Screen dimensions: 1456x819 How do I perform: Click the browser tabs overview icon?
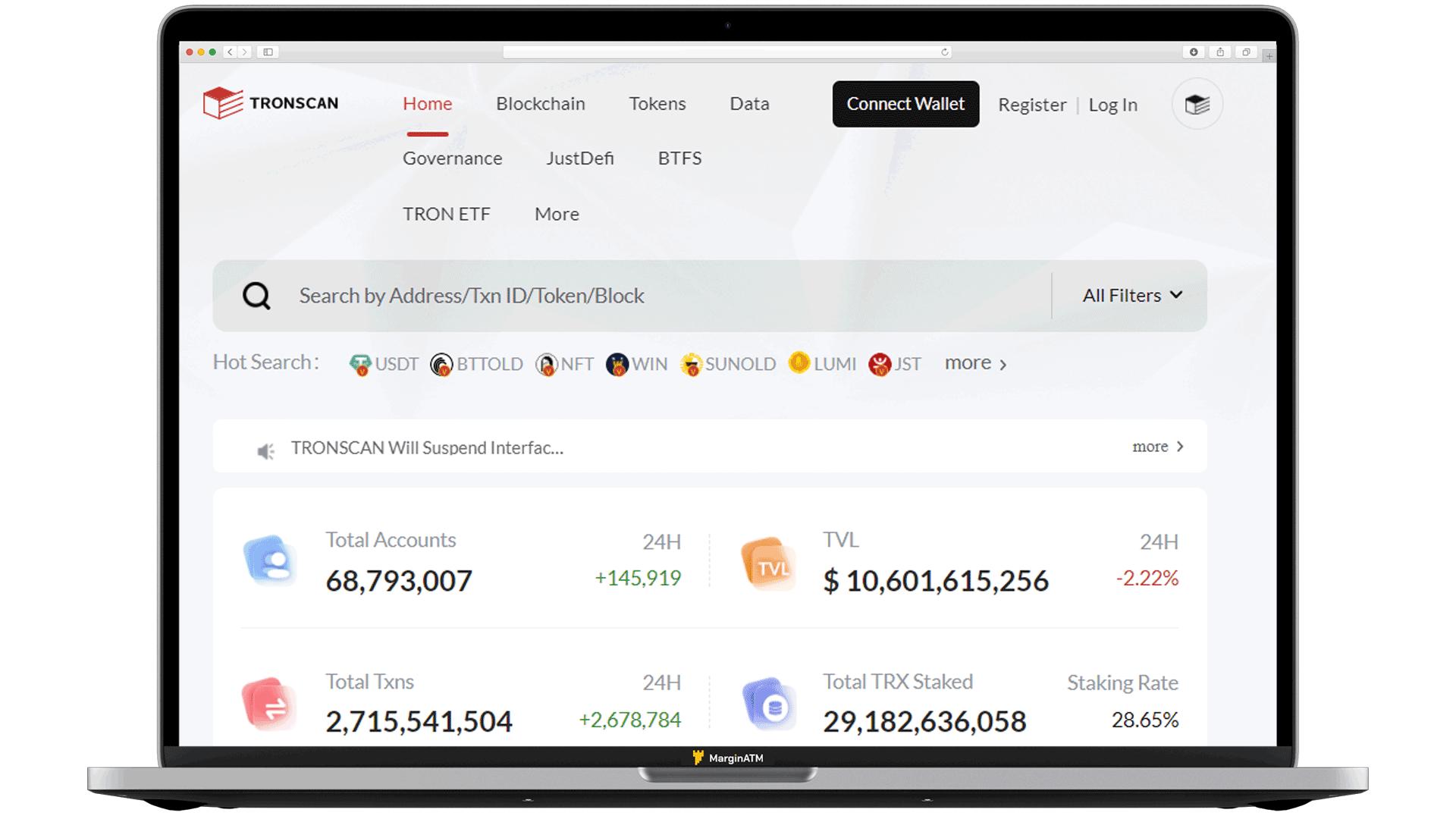1246,52
